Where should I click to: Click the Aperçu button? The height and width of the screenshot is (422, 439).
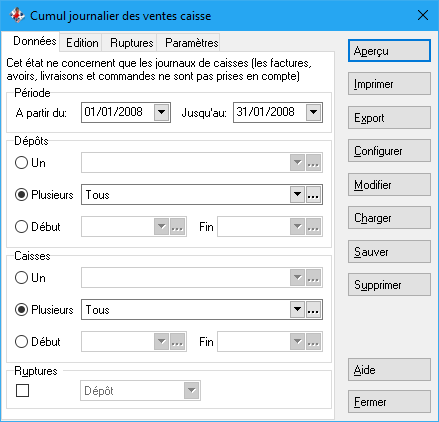tap(389, 51)
